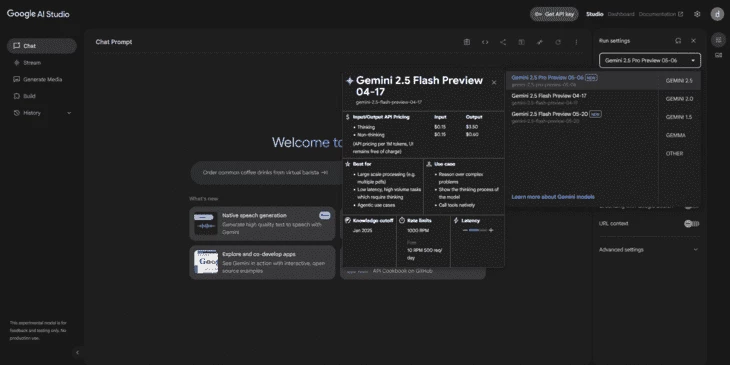Open Explore and co-develop apps card
Viewport: 730px width, 365px height.
262,263
